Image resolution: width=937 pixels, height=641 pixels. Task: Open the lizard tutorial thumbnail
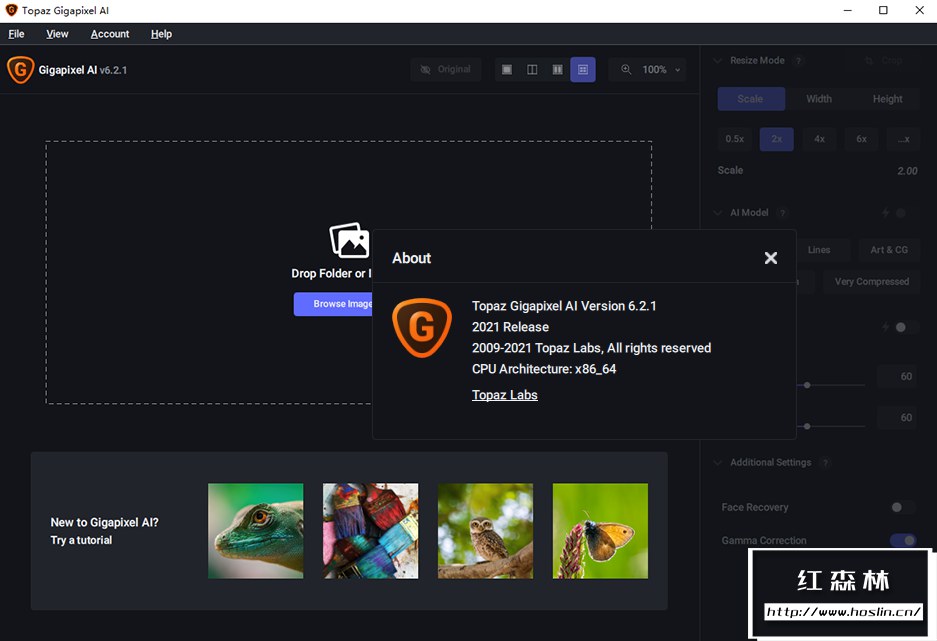pos(256,531)
